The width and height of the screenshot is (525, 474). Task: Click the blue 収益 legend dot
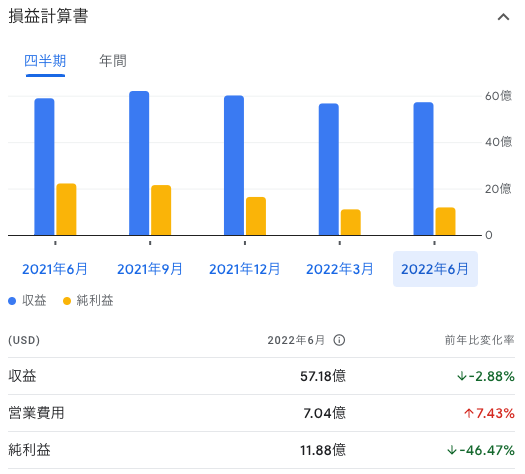tap(12, 301)
